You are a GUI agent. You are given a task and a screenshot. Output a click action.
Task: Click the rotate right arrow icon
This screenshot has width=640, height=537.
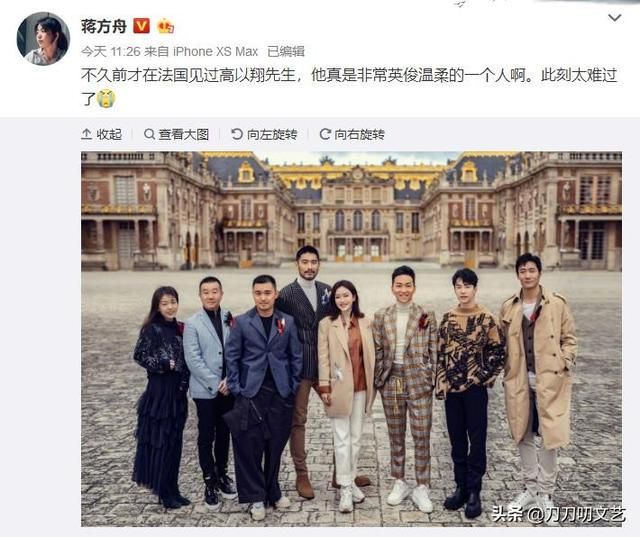[325, 134]
